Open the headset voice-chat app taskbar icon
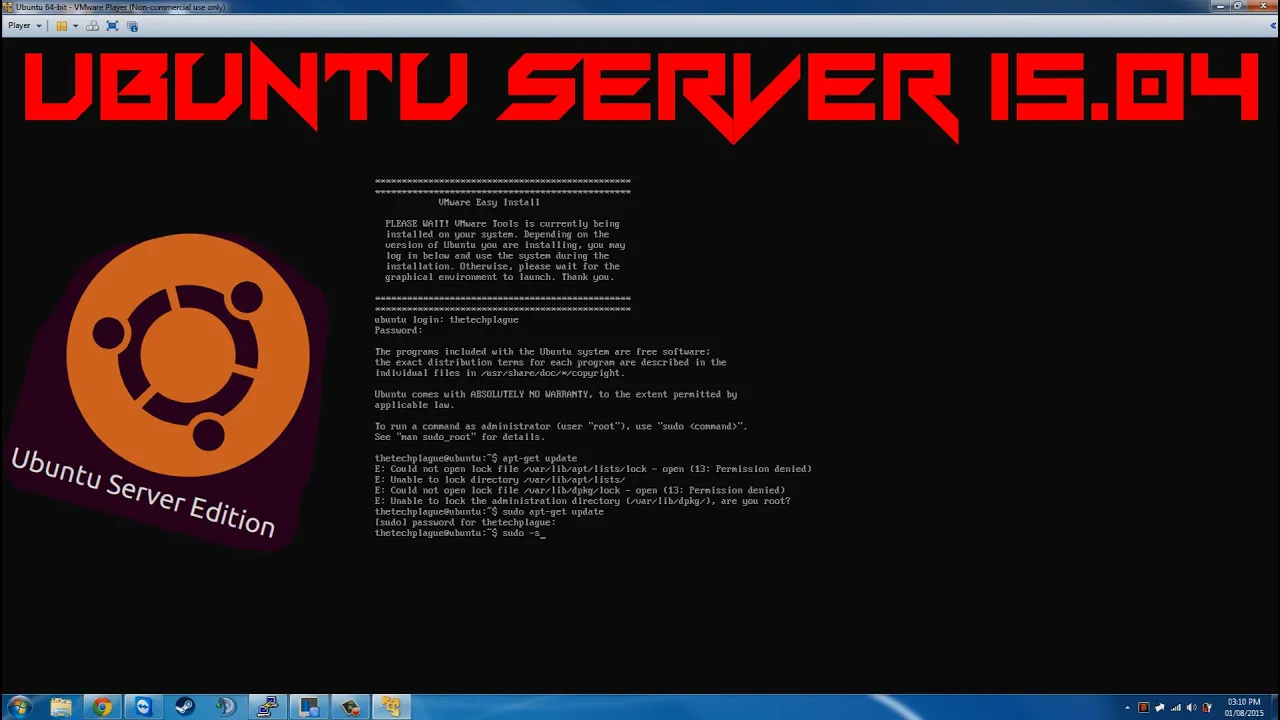 226,707
